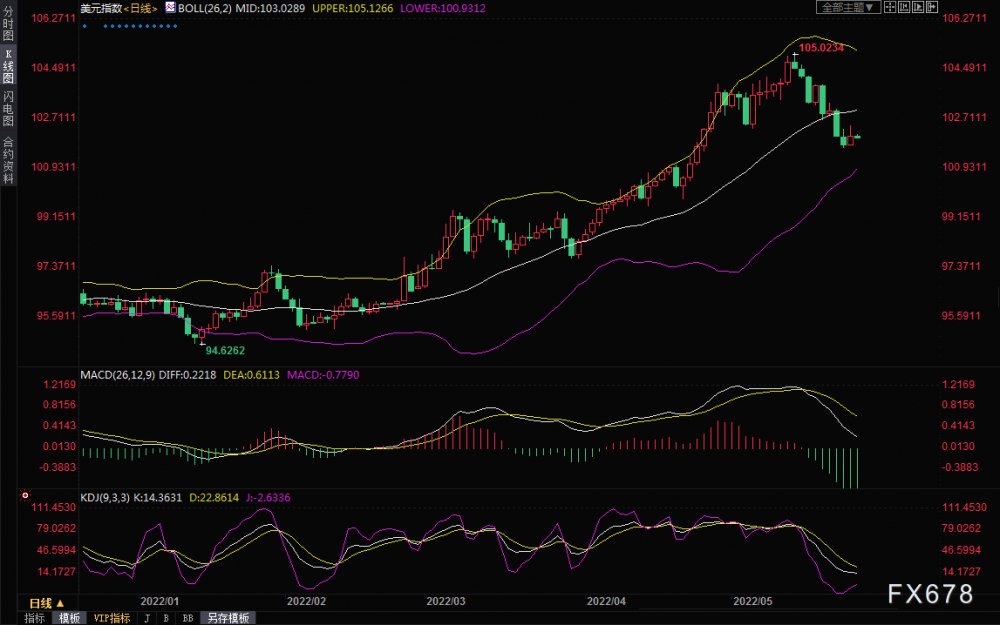Click the first blue dot marker
The image size is (1000, 625).
pyautogui.click(x=85, y=26)
